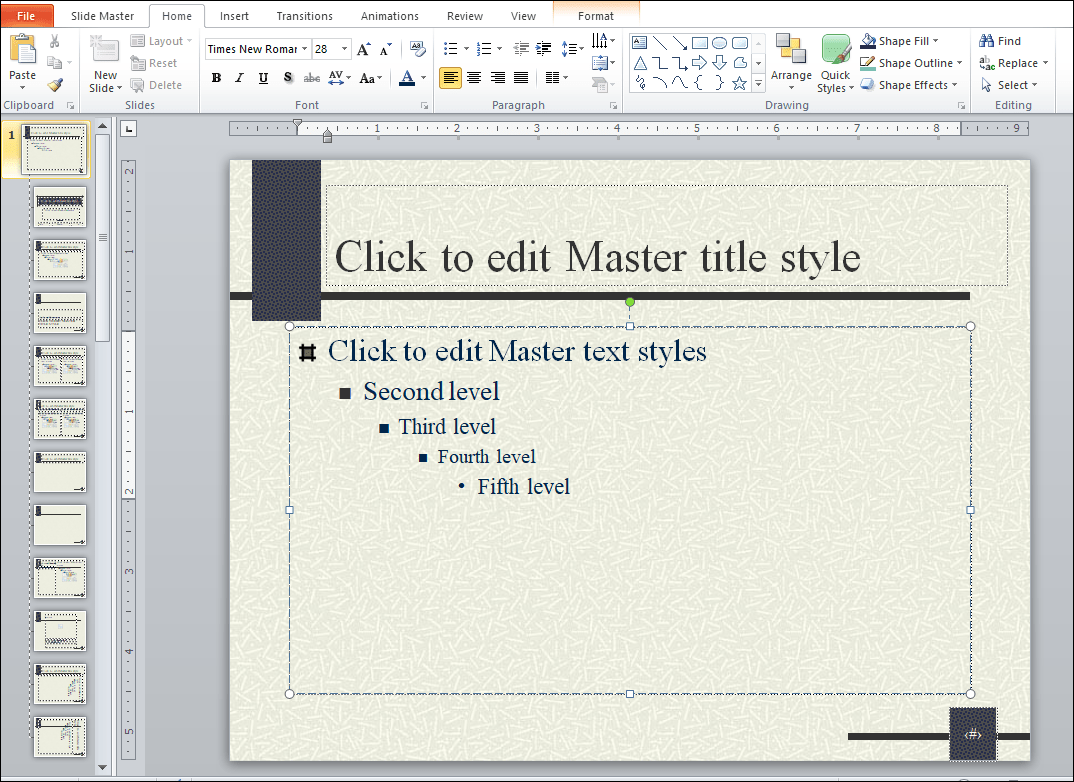Open the Transitions ribbon tab
The height and width of the screenshot is (782, 1074).
[x=304, y=16]
